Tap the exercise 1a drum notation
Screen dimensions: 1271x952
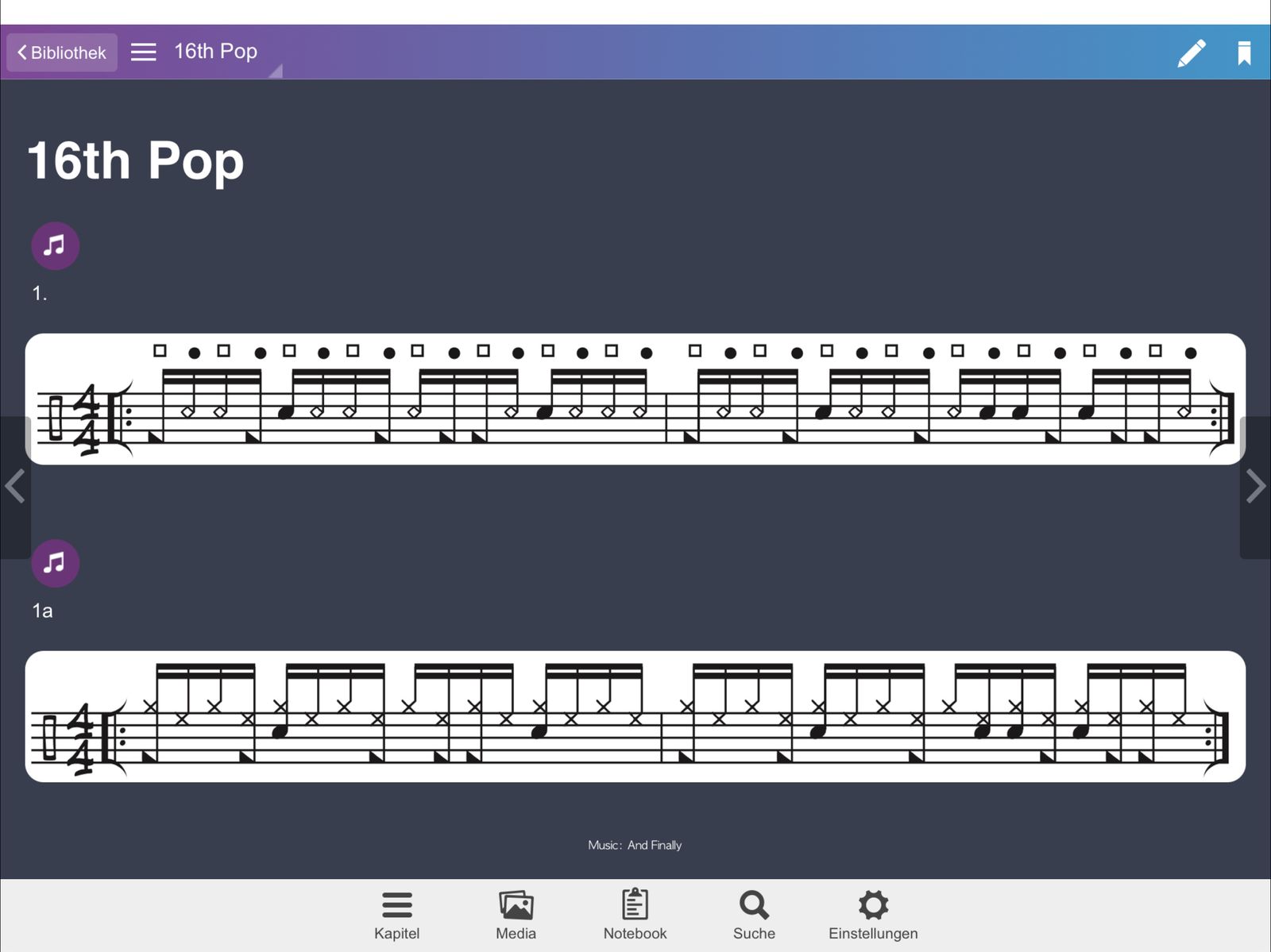[635, 716]
